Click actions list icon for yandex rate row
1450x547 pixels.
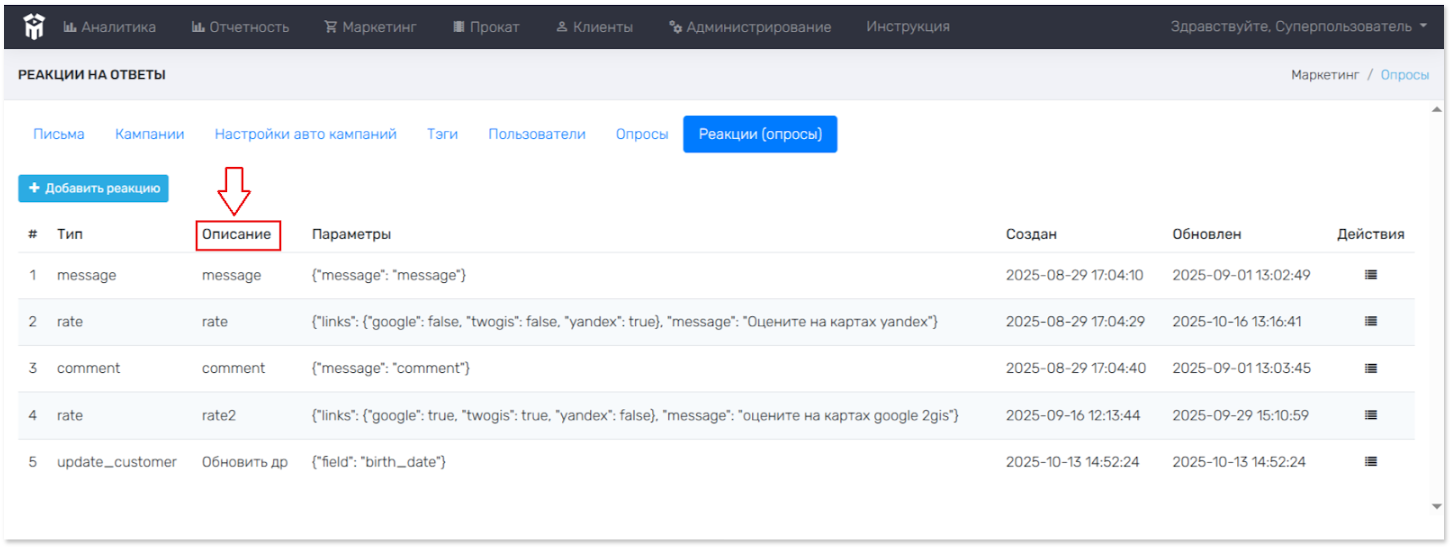coord(1370,322)
